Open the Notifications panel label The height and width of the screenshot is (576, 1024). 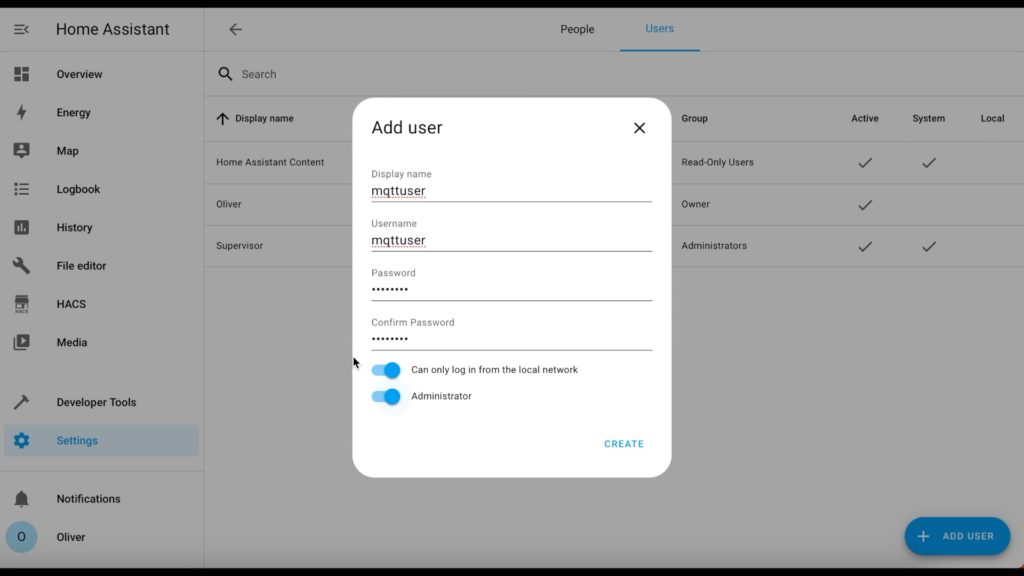pos(88,499)
